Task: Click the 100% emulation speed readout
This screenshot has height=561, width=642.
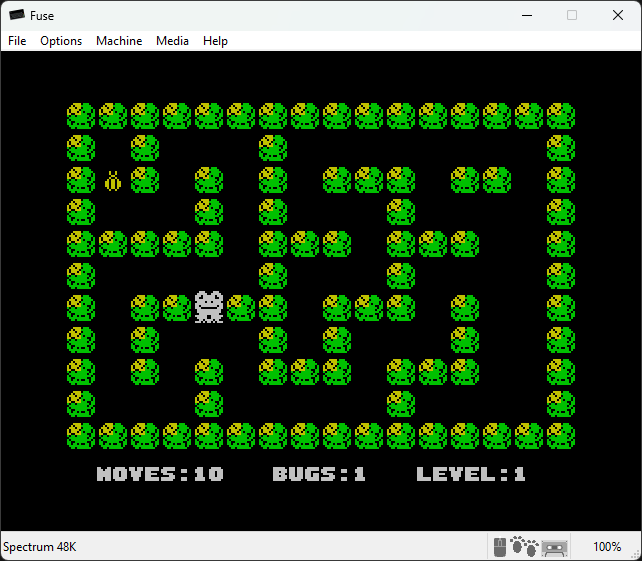Action: coord(607,547)
